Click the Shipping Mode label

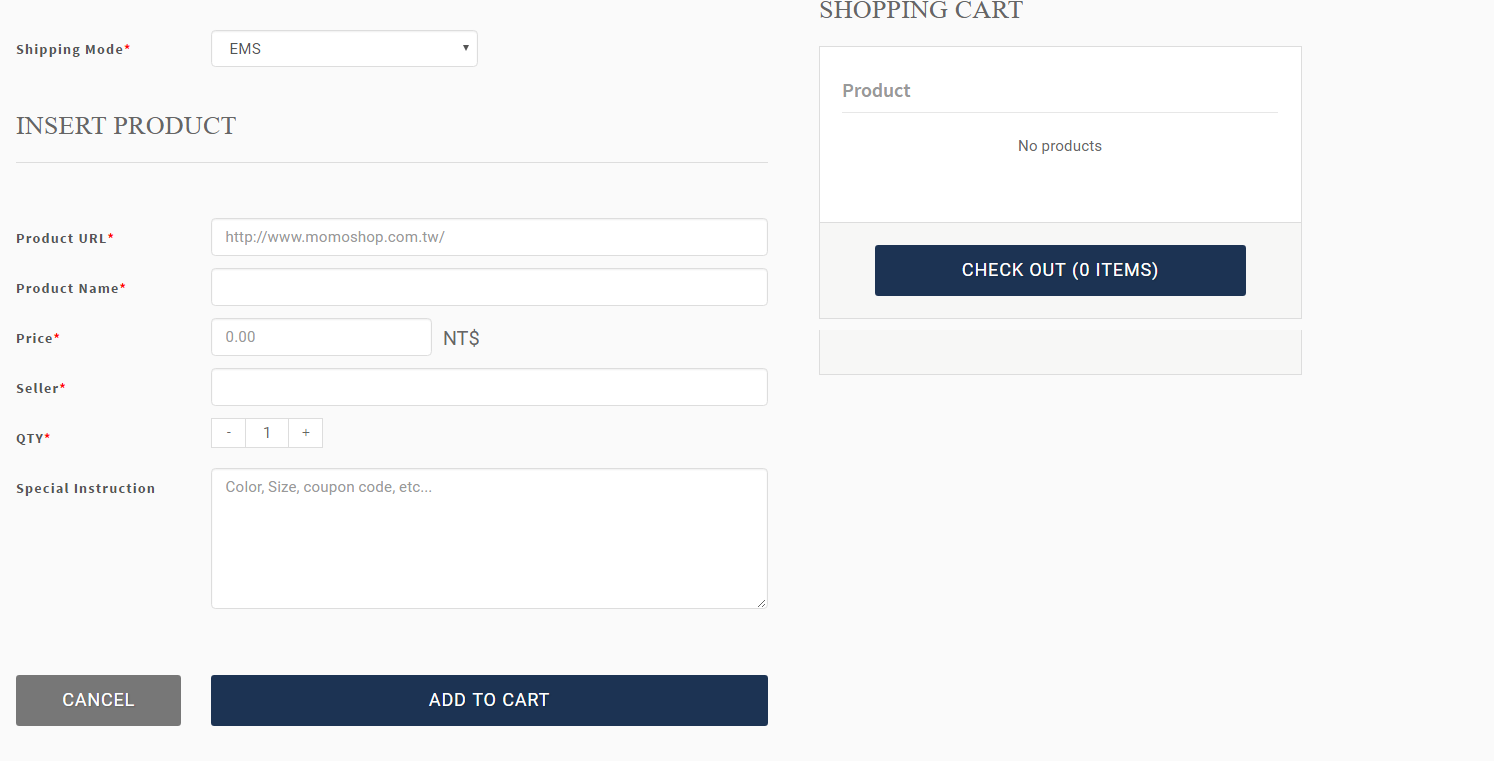[70, 49]
